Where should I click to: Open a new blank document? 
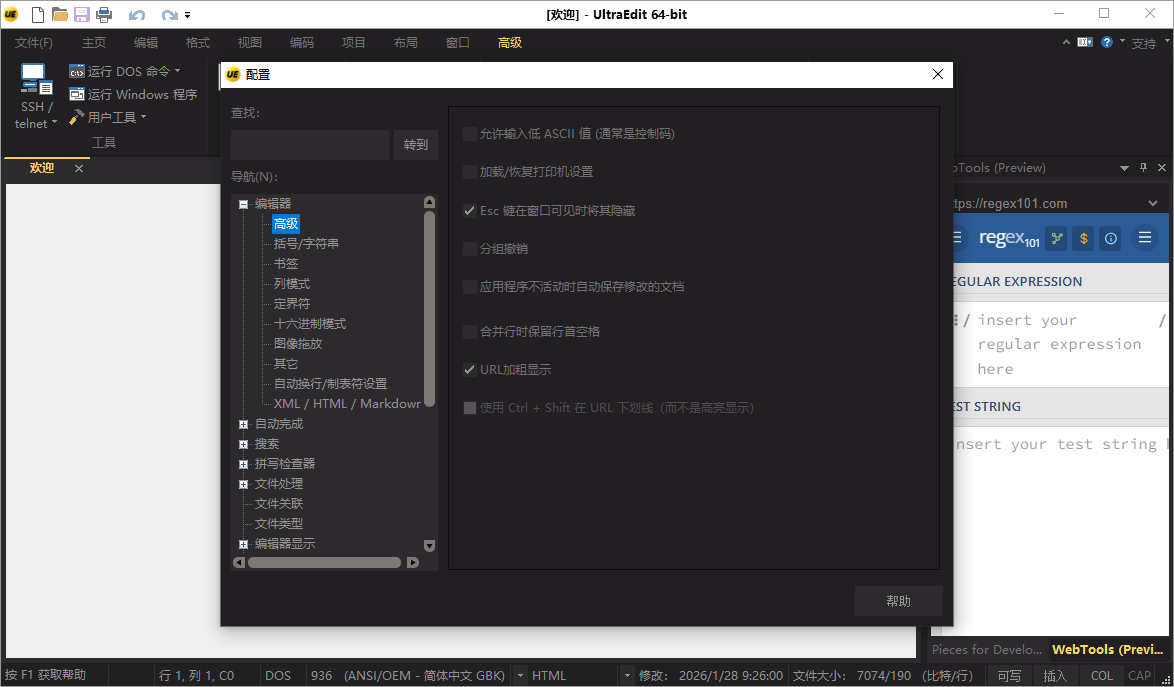coord(36,14)
